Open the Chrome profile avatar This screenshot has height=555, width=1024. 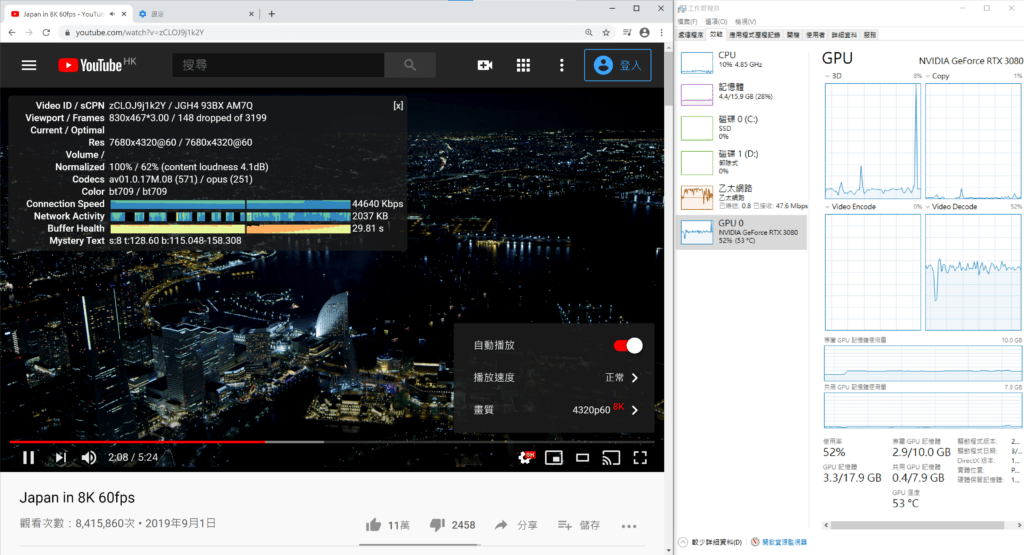click(x=645, y=32)
